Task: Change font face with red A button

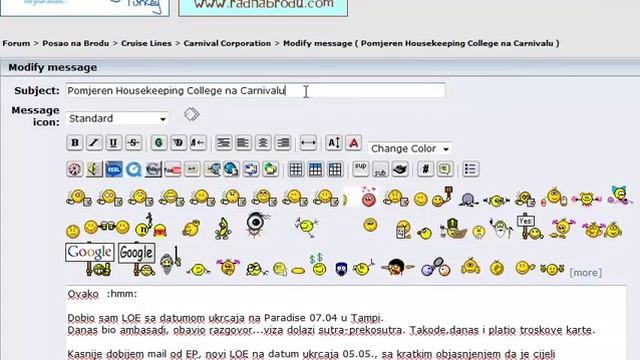Action: (x=353, y=143)
